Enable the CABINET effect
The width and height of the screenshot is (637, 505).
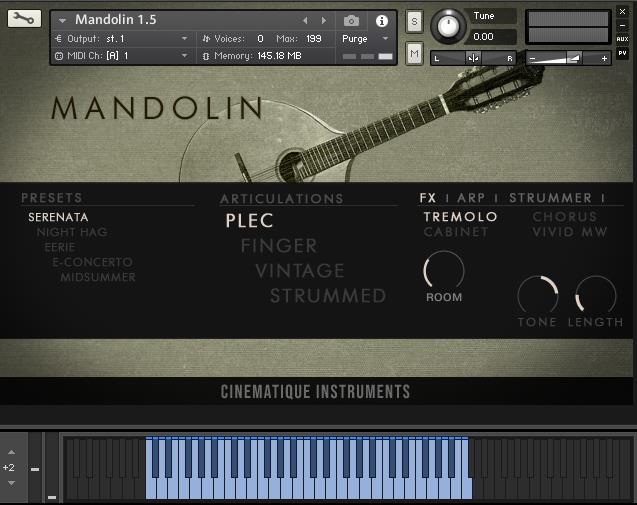(x=456, y=232)
